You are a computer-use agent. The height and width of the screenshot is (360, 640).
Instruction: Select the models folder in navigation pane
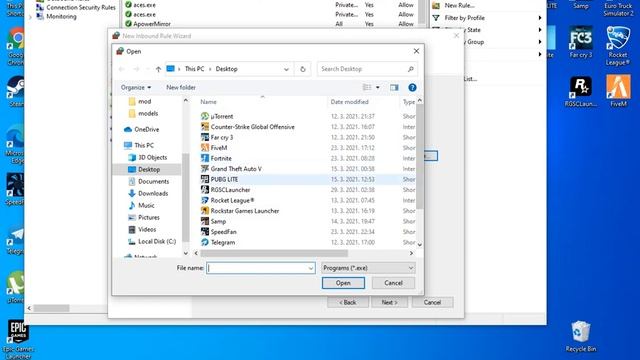pos(143,113)
